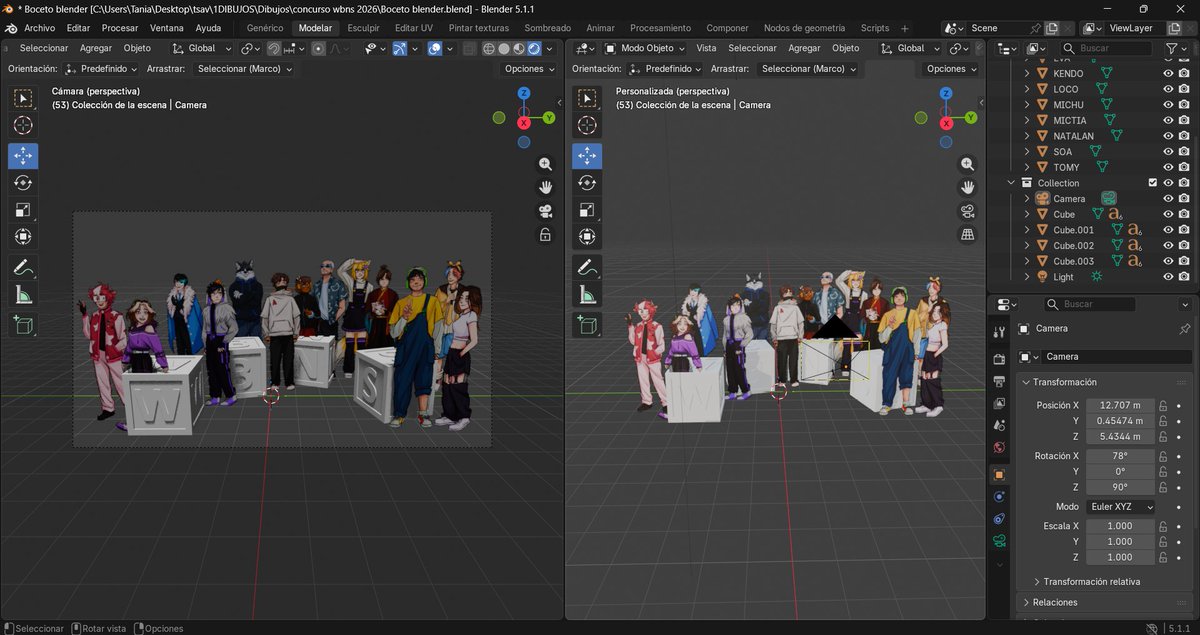
Task: Expand the Relaciones panel
Action: pos(1025,602)
